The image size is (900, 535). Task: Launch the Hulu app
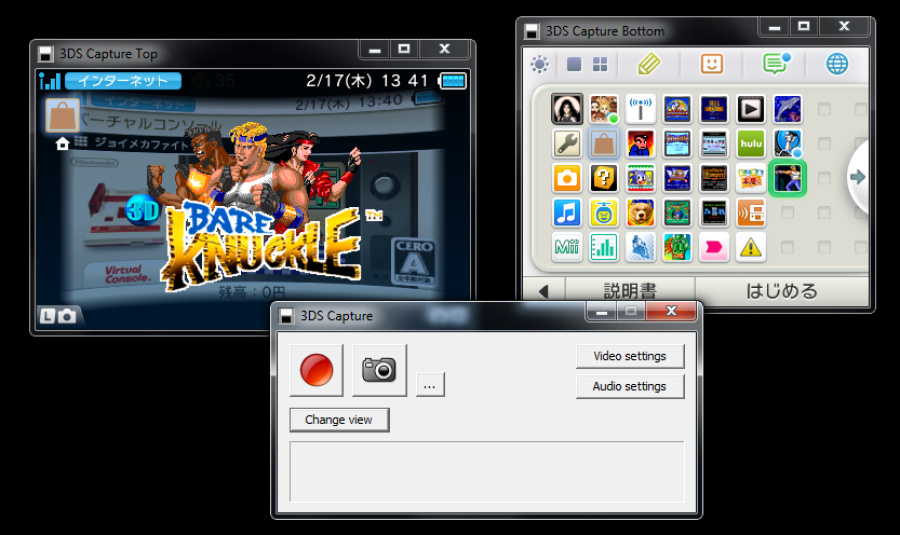click(x=751, y=144)
